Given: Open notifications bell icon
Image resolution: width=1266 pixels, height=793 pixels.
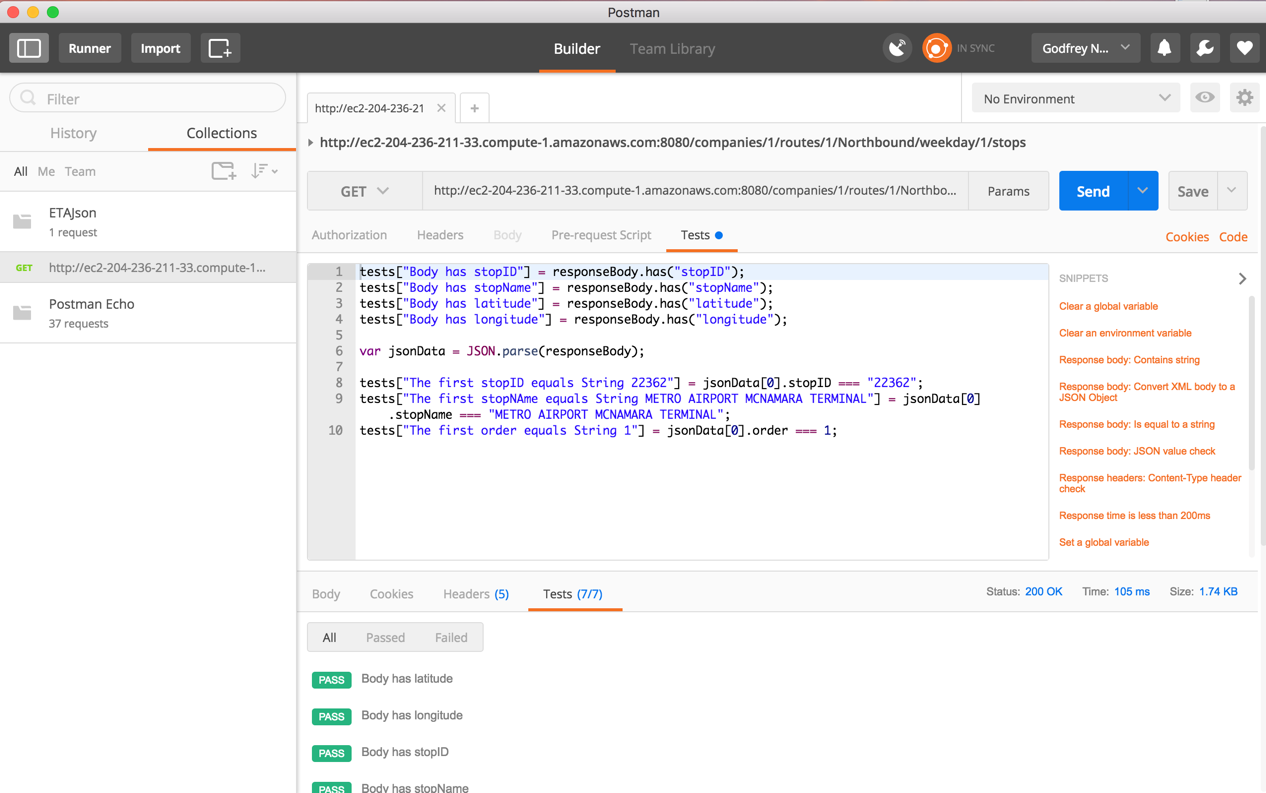Looking at the screenshot, I should coord(1164,48).
